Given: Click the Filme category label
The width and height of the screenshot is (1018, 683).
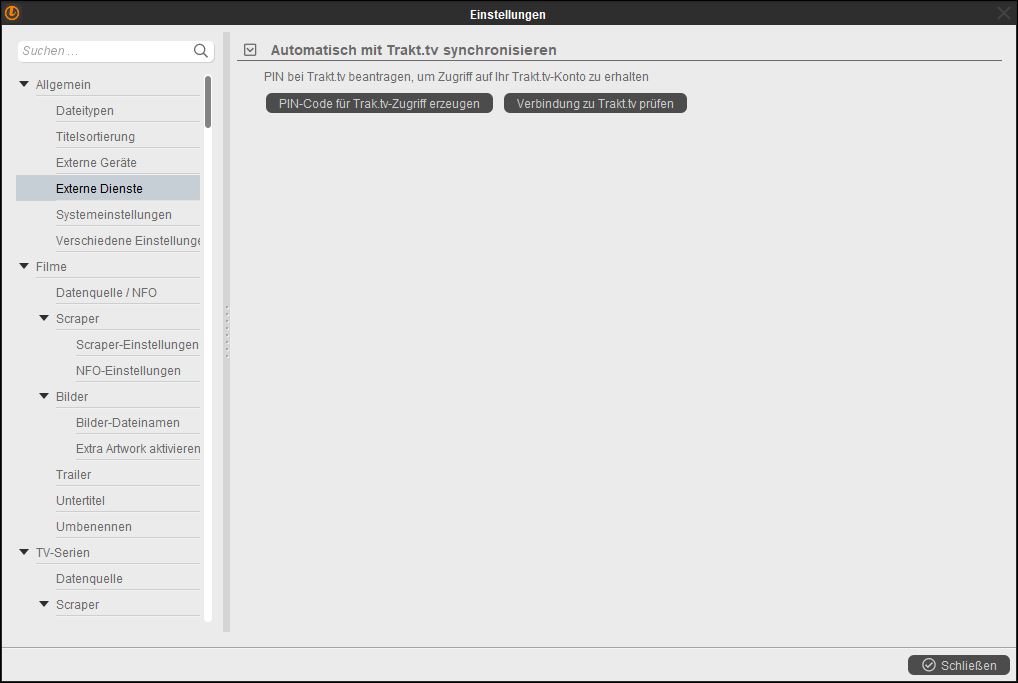Looking at the screenshot, I should tap(51, 266).
